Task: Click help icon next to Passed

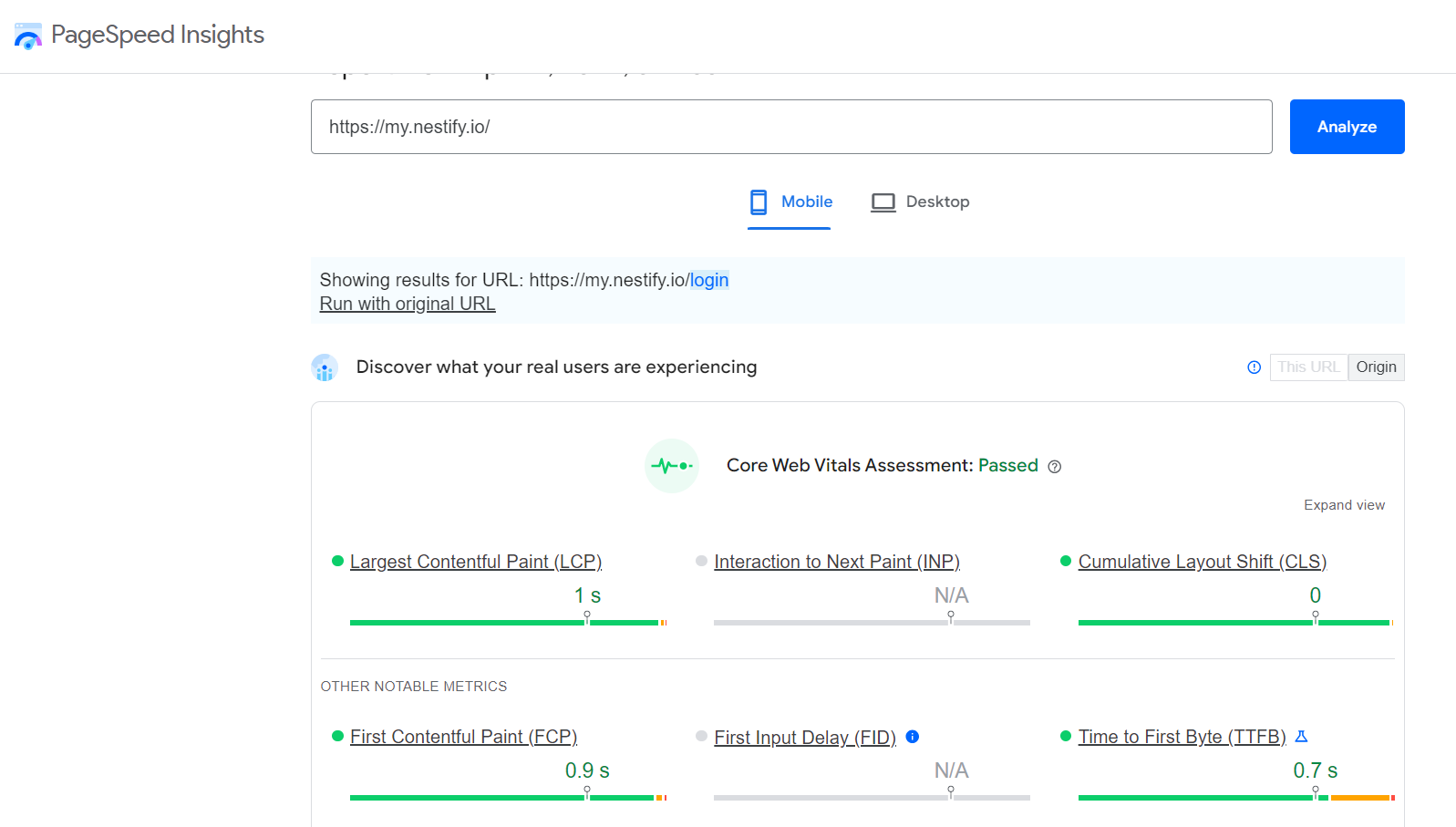Action: tap(1055, 467)
